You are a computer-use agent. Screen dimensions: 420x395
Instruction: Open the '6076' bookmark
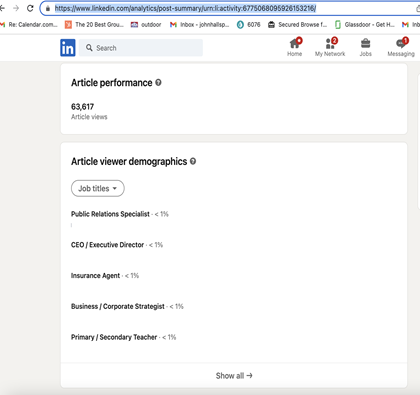249,25
